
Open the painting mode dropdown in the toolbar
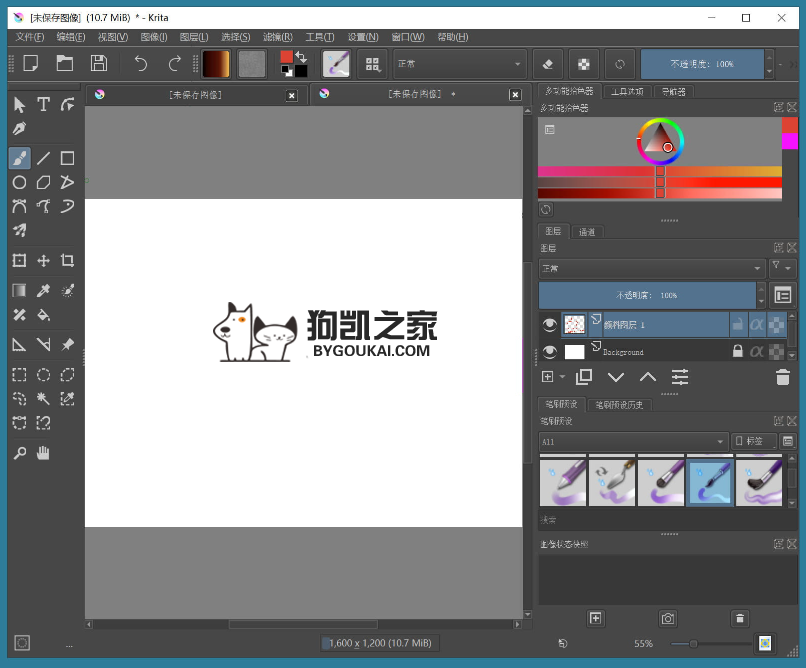click(460, 63)
